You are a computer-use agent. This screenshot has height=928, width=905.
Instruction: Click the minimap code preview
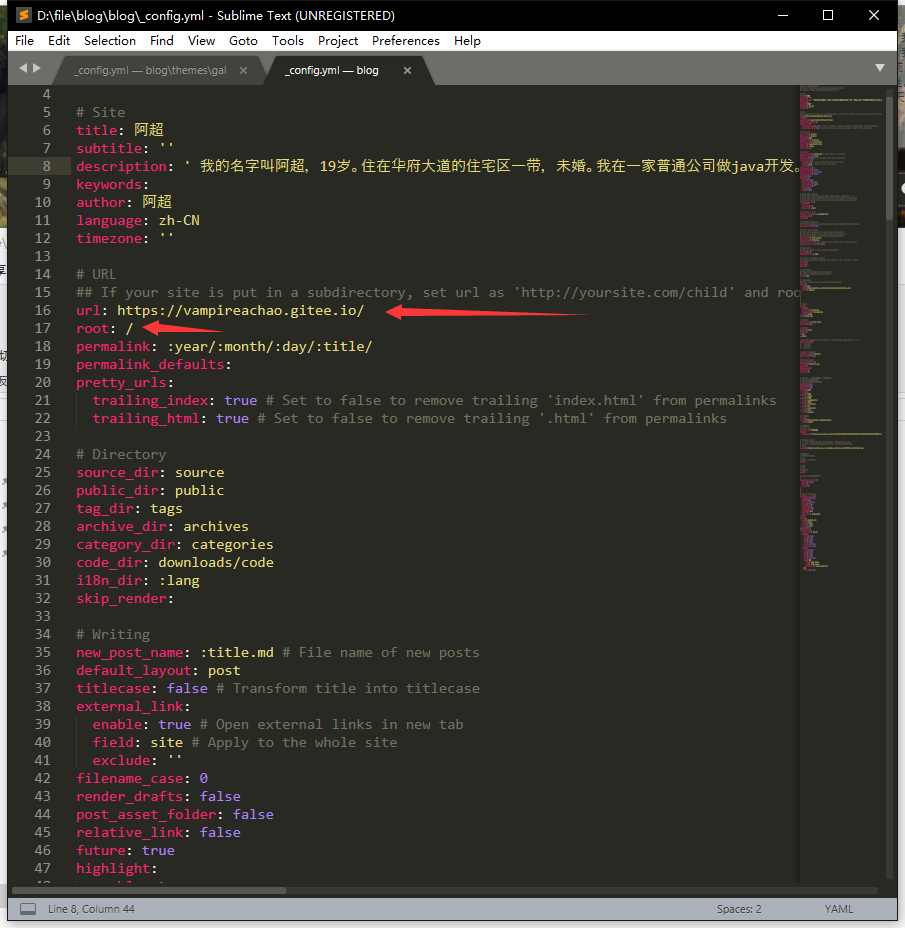[840, 300]
